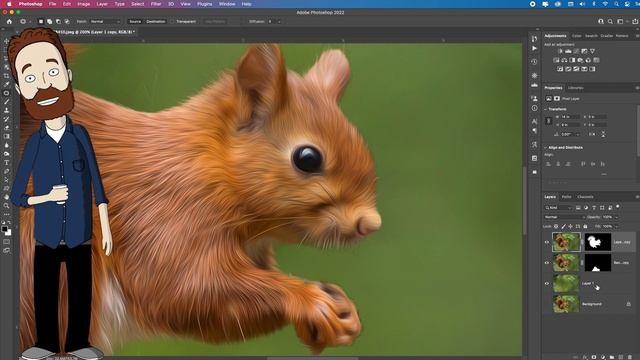Viewport: 640px width, 360px height.
Task: Switch to the Libraries tab
Action: (576, 88)
